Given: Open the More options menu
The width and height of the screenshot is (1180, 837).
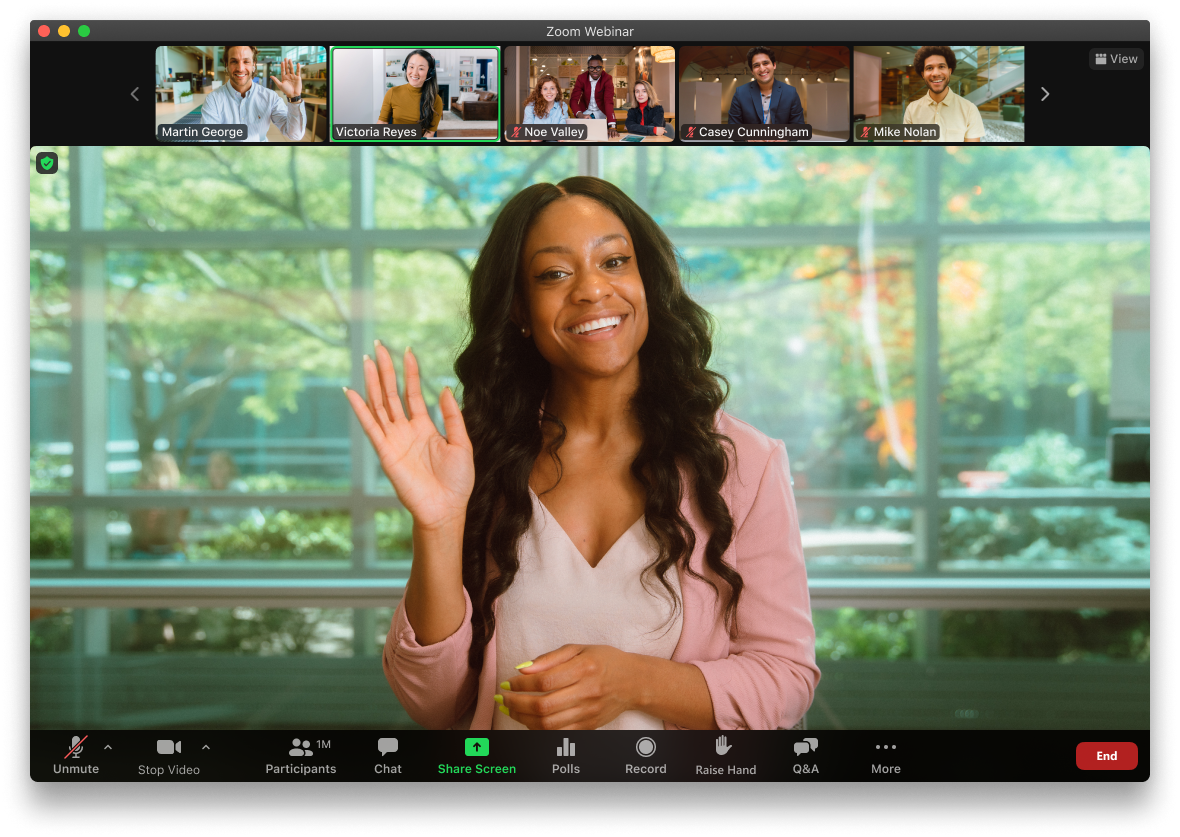Looking at the screenshot, I should (x=886, y=755).
